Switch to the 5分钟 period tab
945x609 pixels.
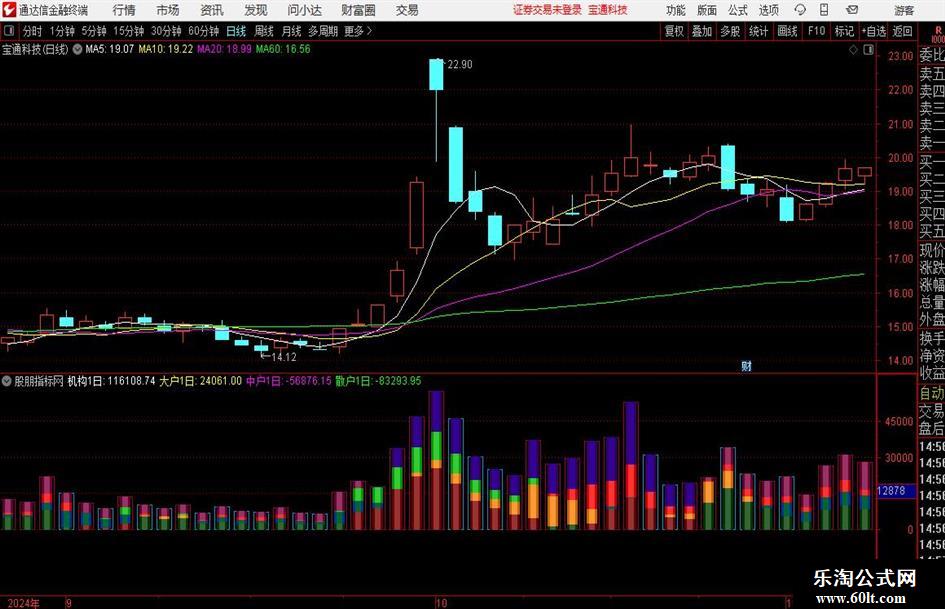(x=94, y=31)
